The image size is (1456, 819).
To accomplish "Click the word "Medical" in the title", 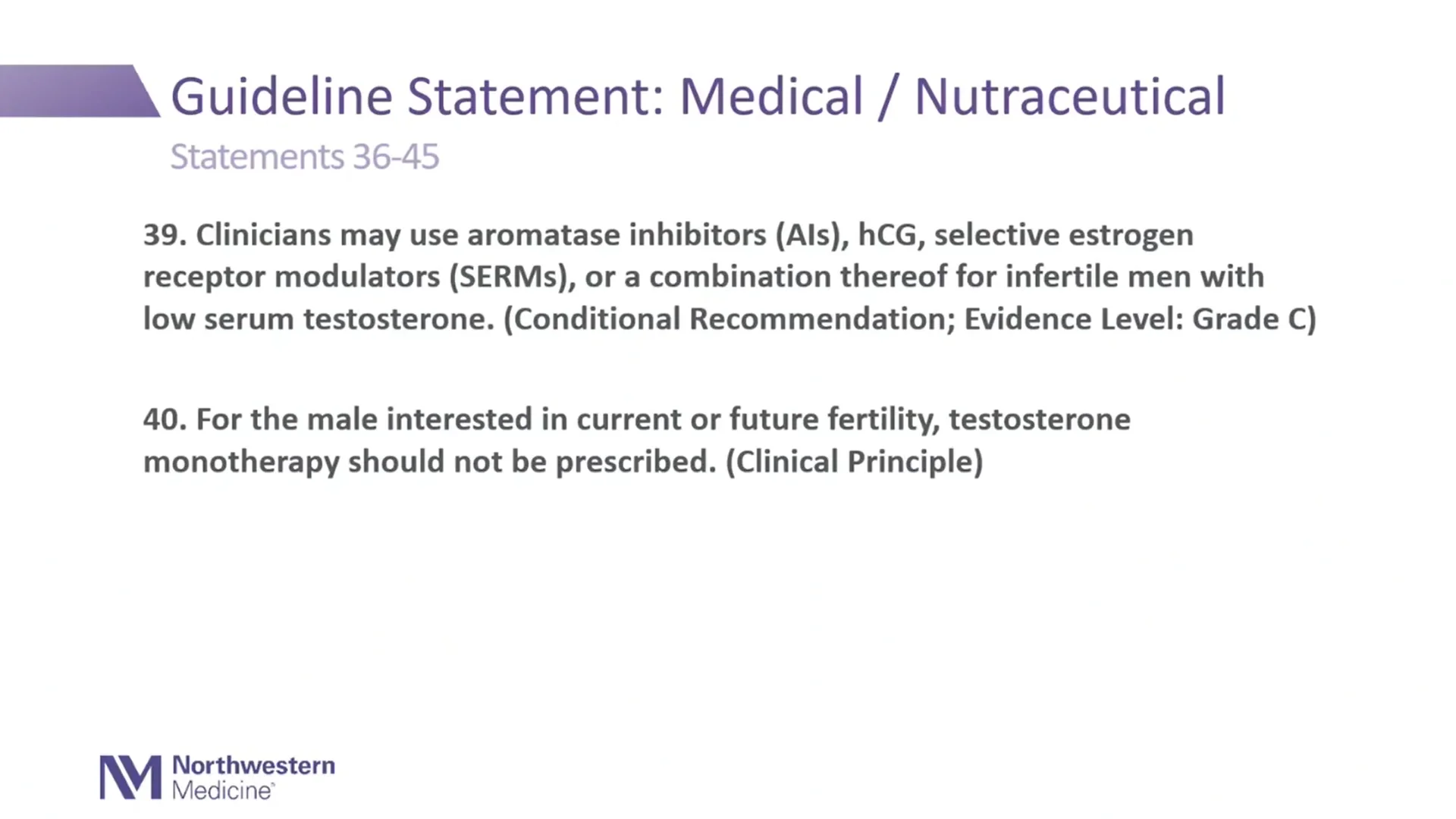I will pos(771,96).
